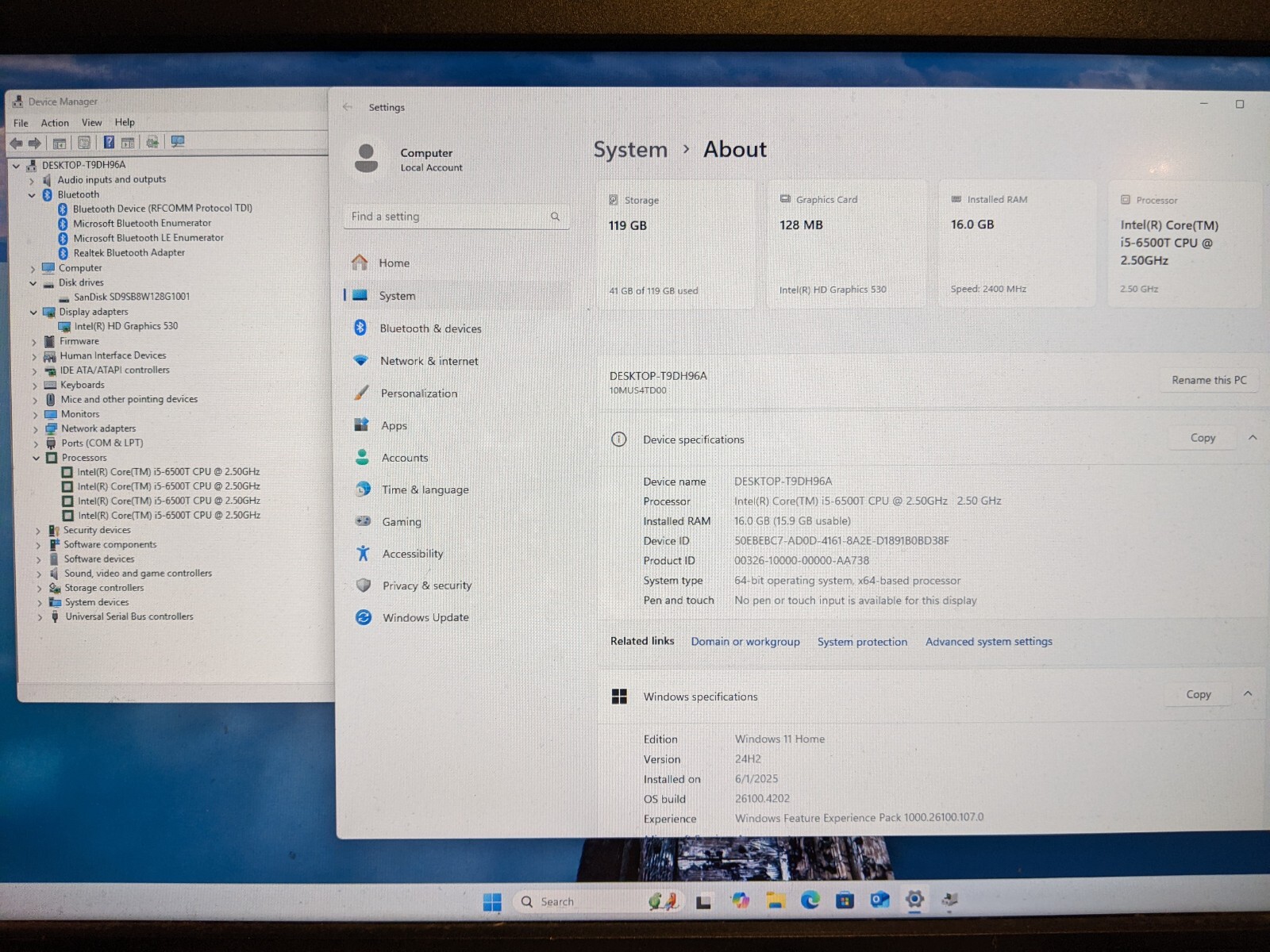Click the Settings back arrow

coord(348,107)
